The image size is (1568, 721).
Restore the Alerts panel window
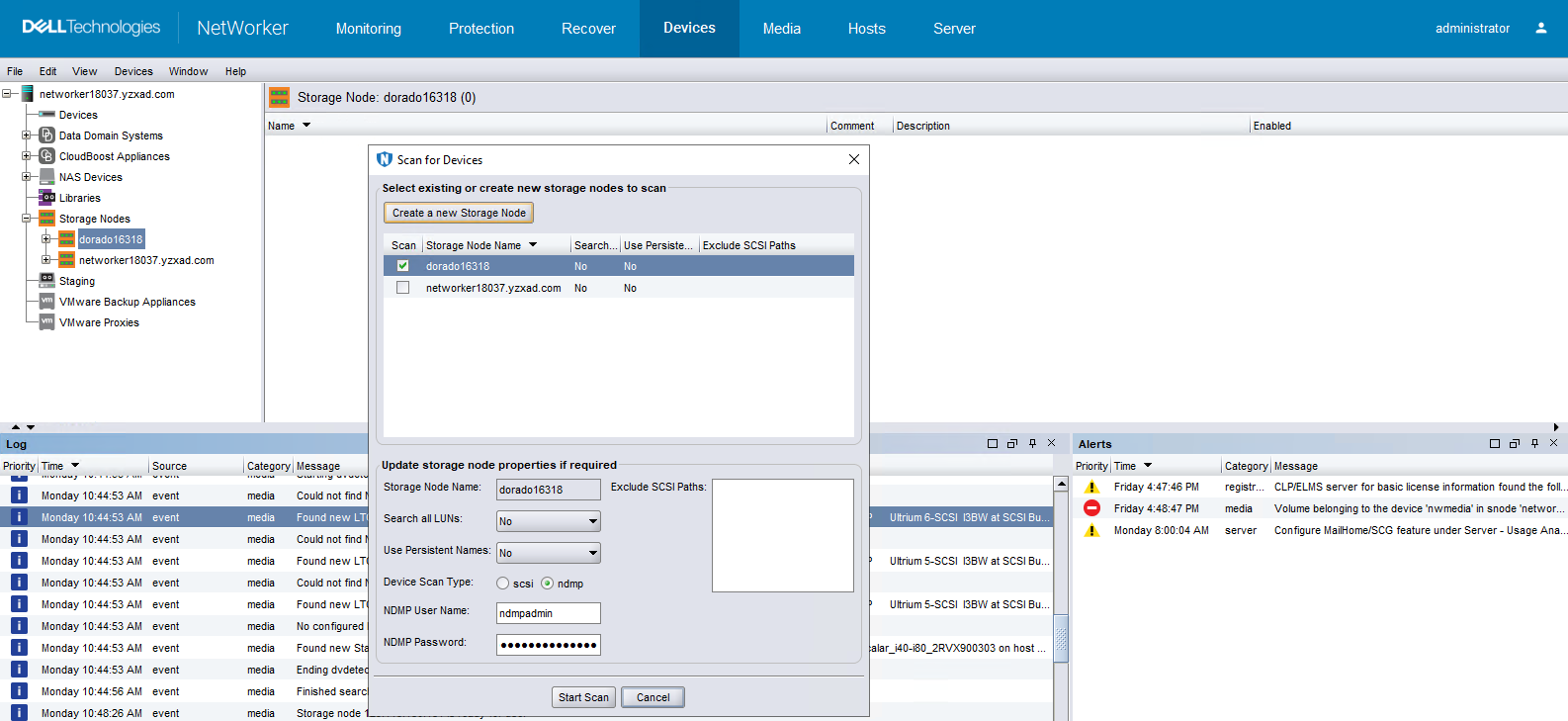point(1514,444)
